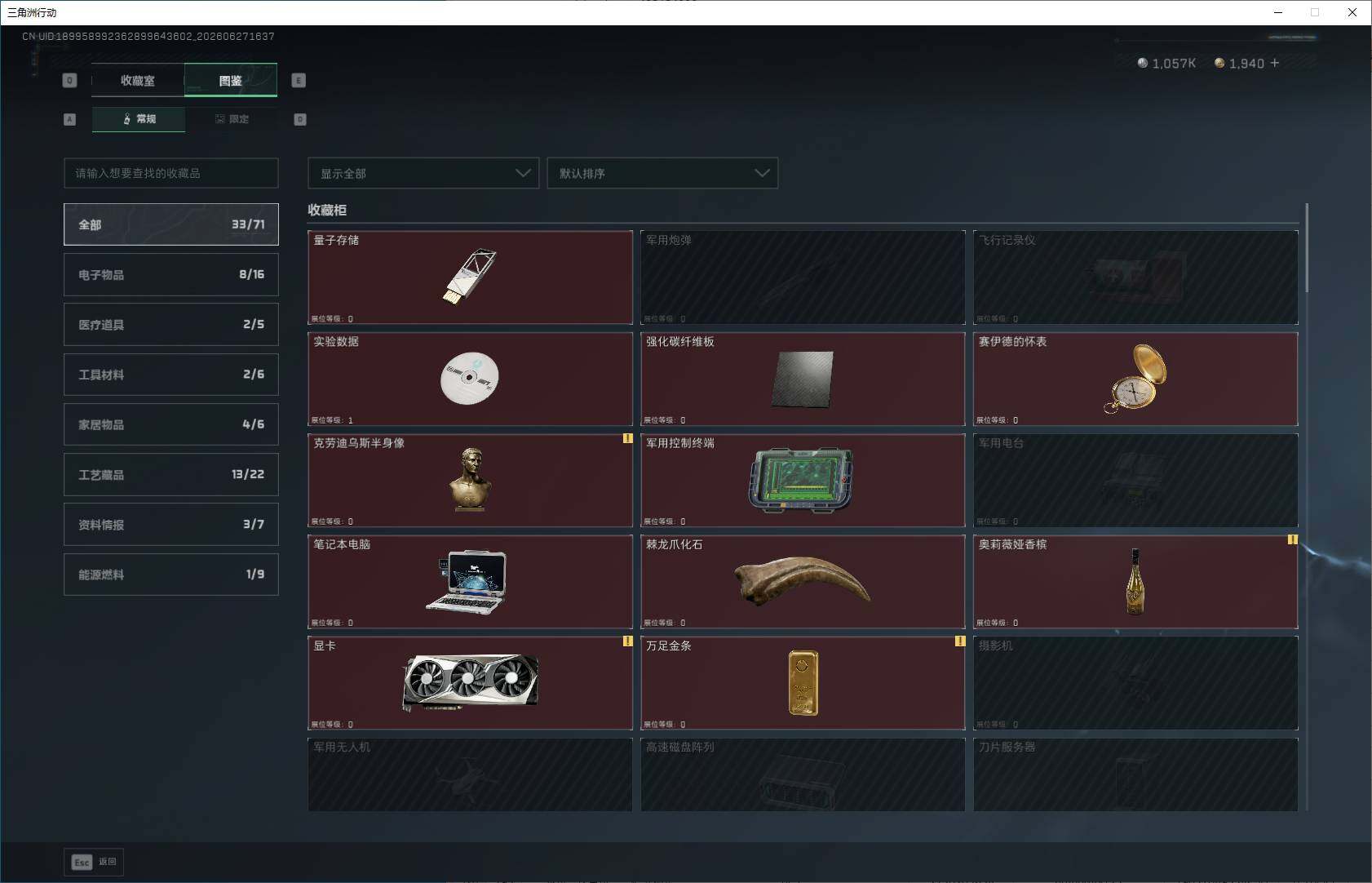Open the locked 刀片服务器 card
This screenshot has width=1372, height=883.
coord(1135,774)
